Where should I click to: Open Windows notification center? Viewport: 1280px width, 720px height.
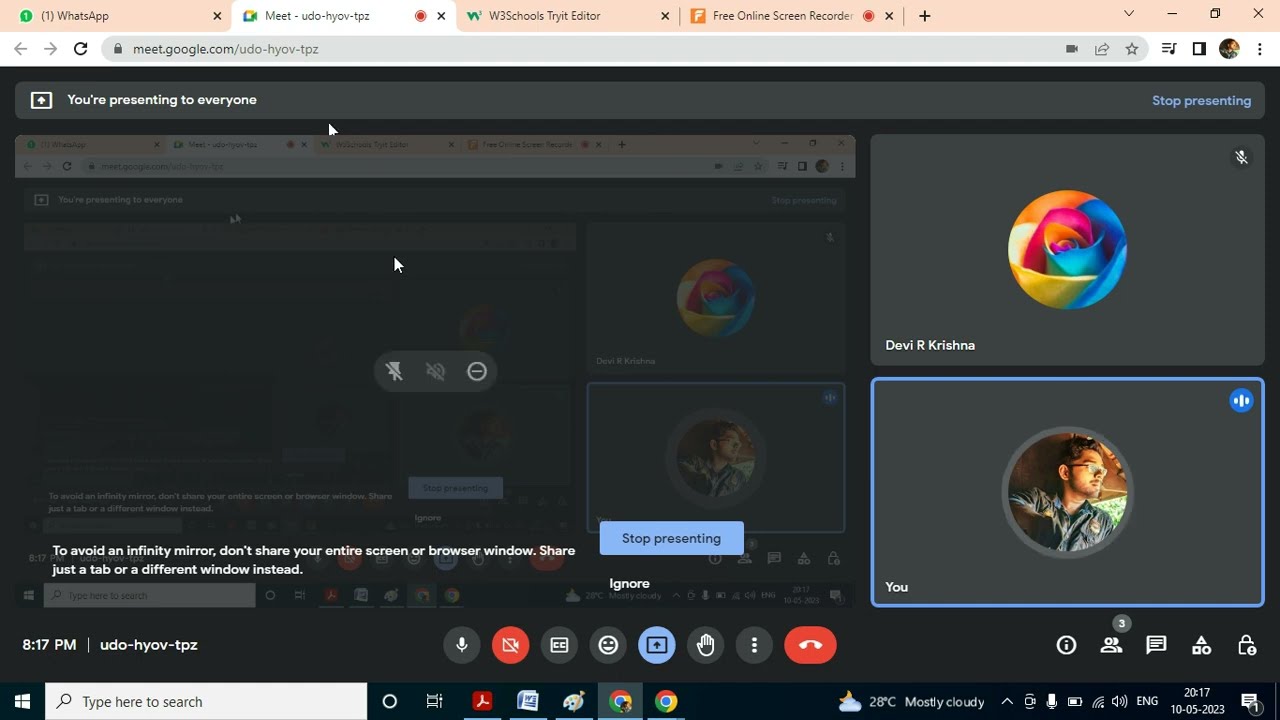(1249, 702)
